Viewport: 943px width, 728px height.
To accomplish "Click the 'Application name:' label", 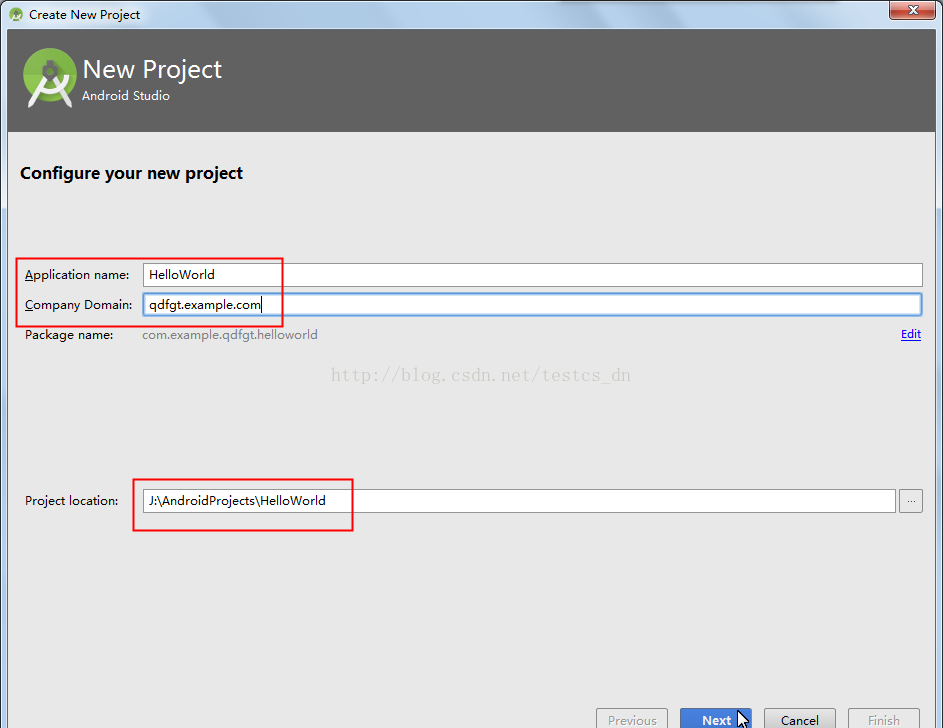I will tap(77, 275).
